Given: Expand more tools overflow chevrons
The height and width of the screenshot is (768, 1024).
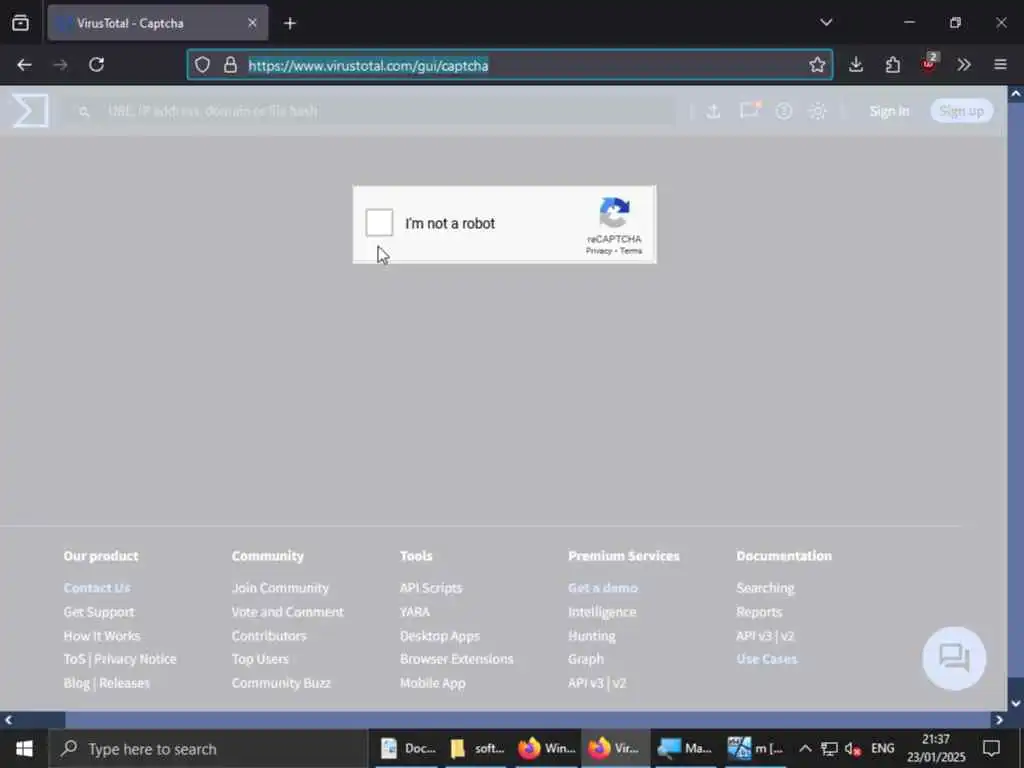Looking at the screenshot, I should 964,65.
